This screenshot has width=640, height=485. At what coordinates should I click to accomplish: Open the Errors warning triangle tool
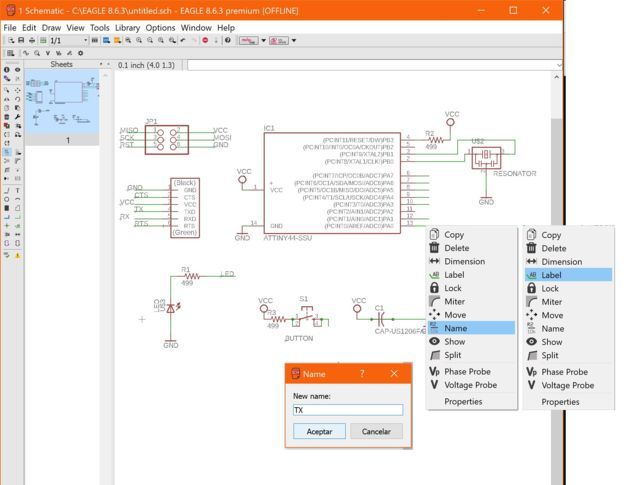pyautogui.click(x=18, y=255)
